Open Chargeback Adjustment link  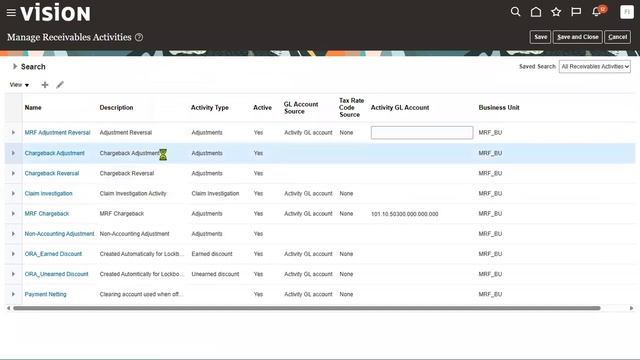[x=54, y=153]
